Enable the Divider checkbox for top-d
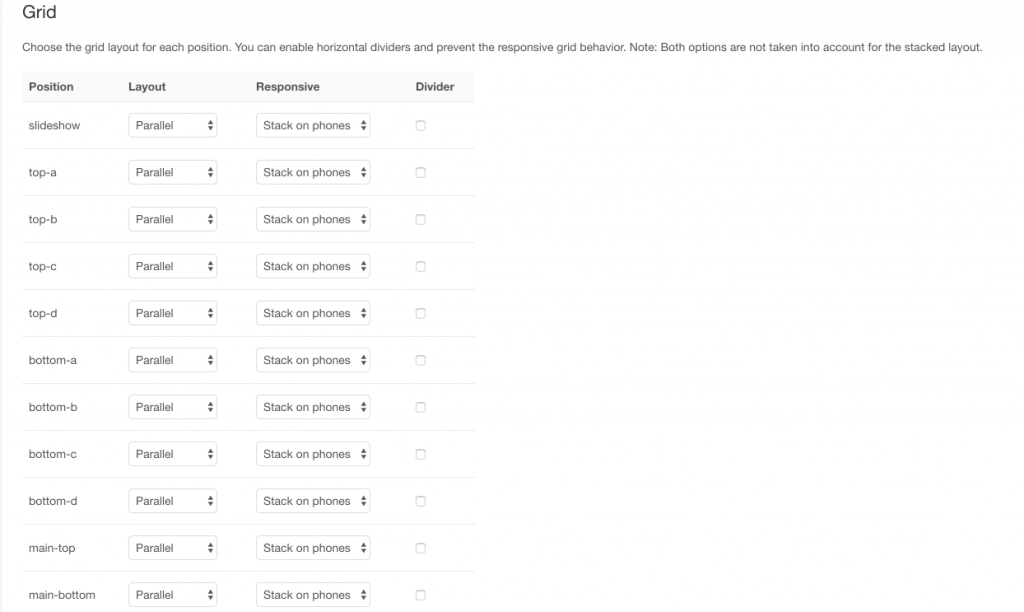Viewport: 1024px width, 612px height. coord(420,313)
